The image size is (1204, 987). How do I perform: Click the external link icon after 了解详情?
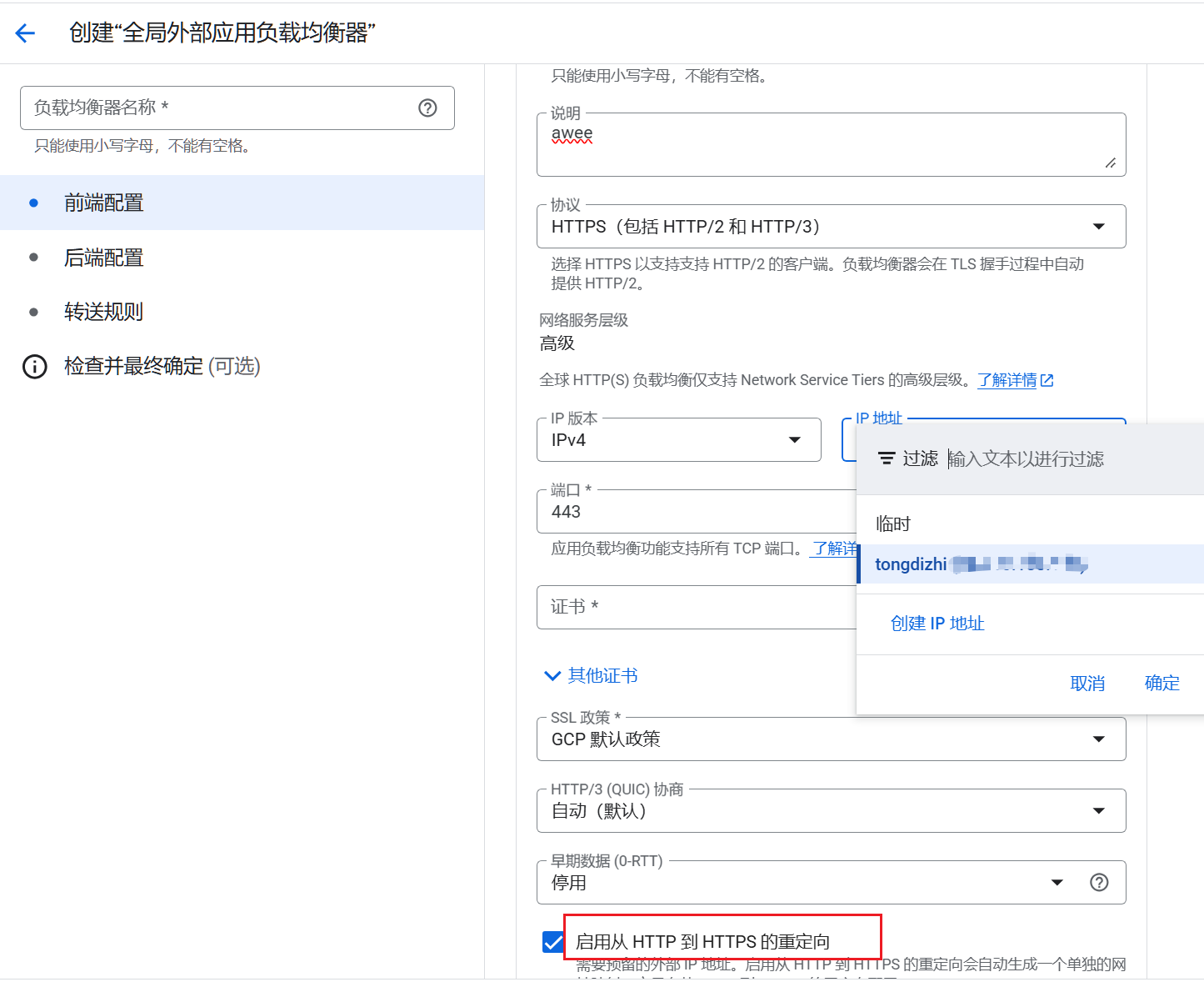pyautogui.click(x=1047, y=380)
